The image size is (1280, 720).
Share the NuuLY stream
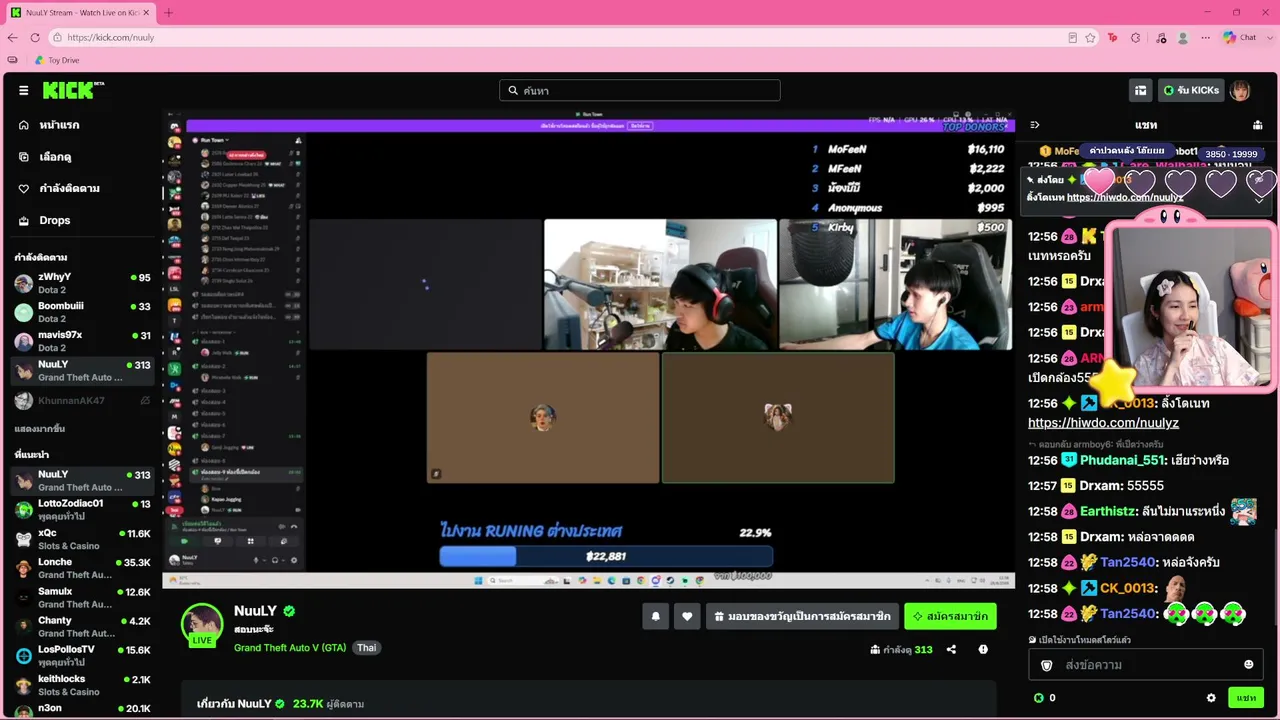(951, 649)
